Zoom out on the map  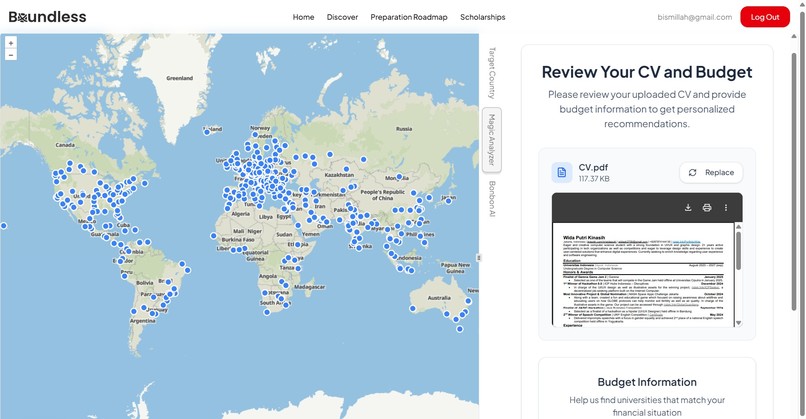click(11, 54)
